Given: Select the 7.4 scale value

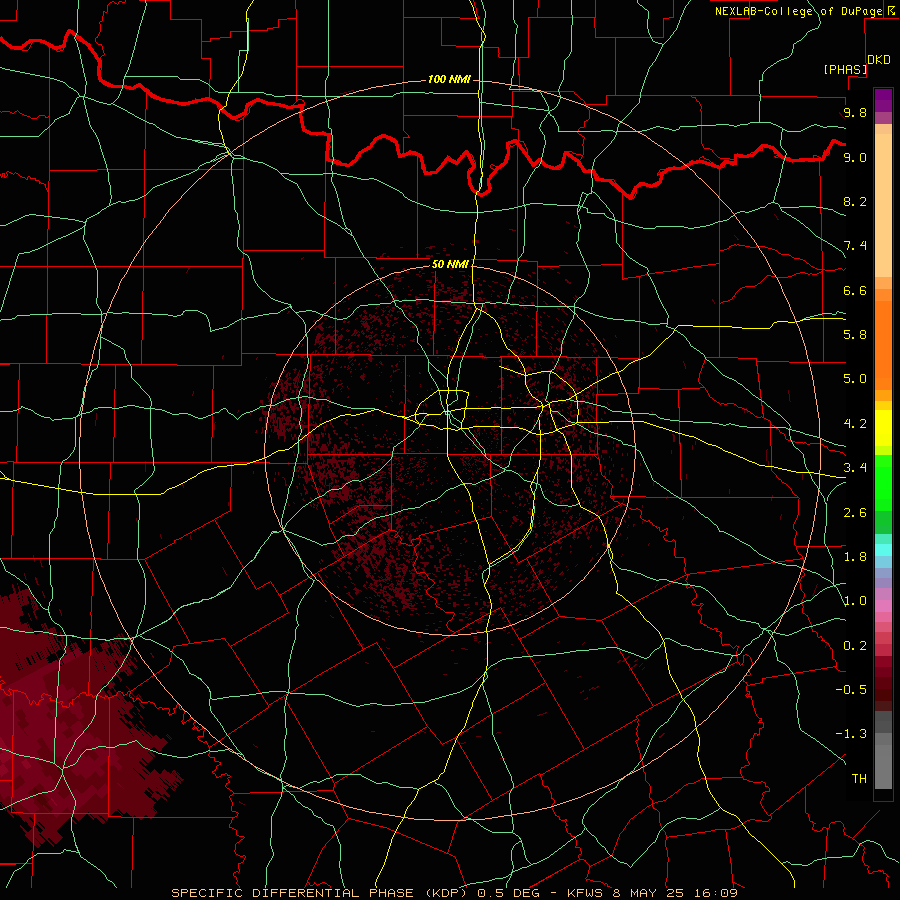Looking at the screenshot, I should (855, 246).
